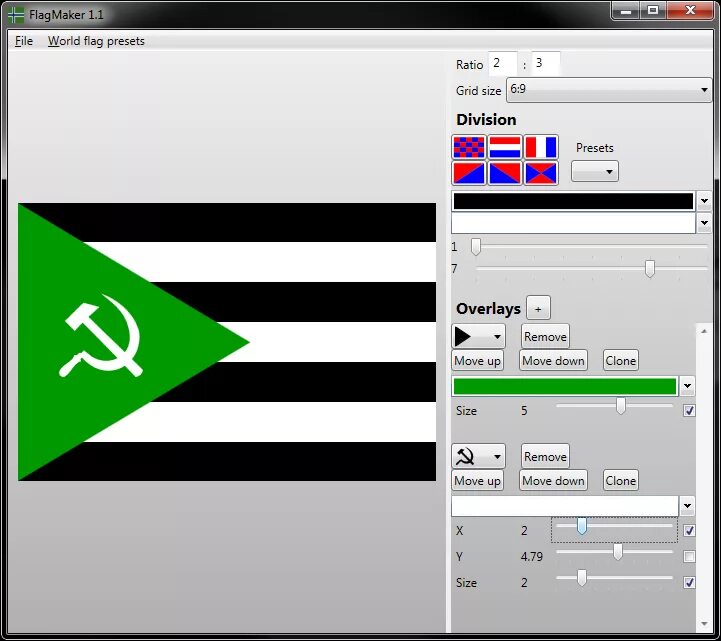Open the white overlay color dropdown arrow

(687, 506)
